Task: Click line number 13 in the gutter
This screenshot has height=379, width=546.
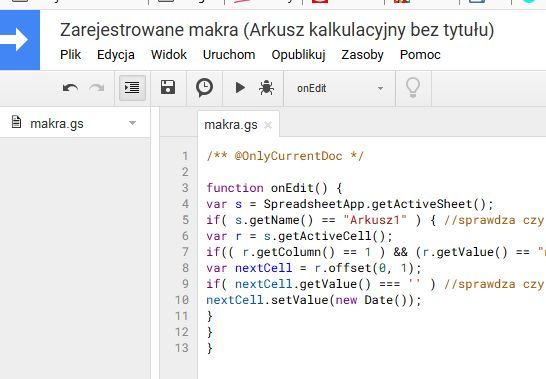Action: [x=182, y=348]
